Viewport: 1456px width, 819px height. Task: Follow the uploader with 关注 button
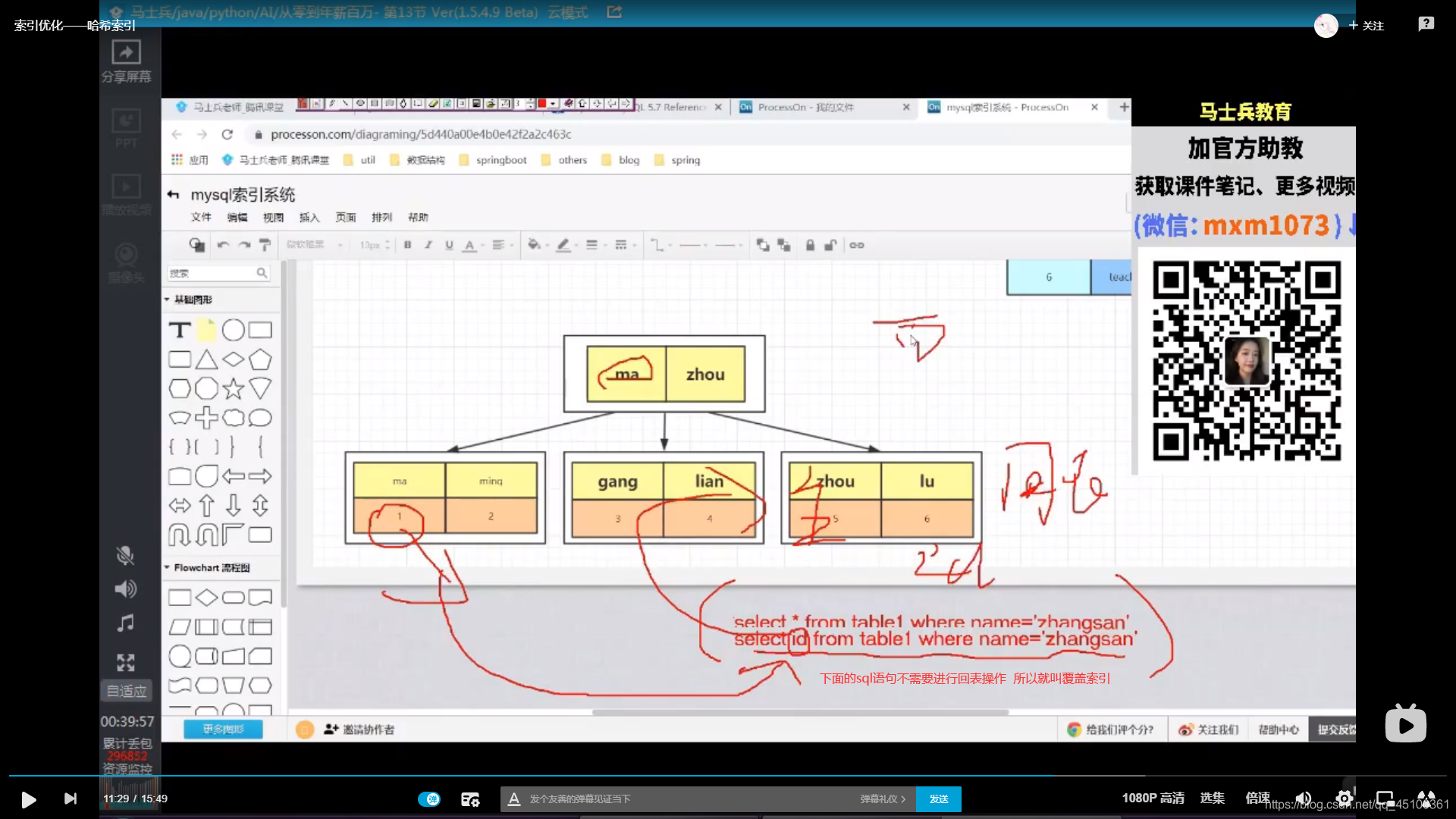point(1367,25)
